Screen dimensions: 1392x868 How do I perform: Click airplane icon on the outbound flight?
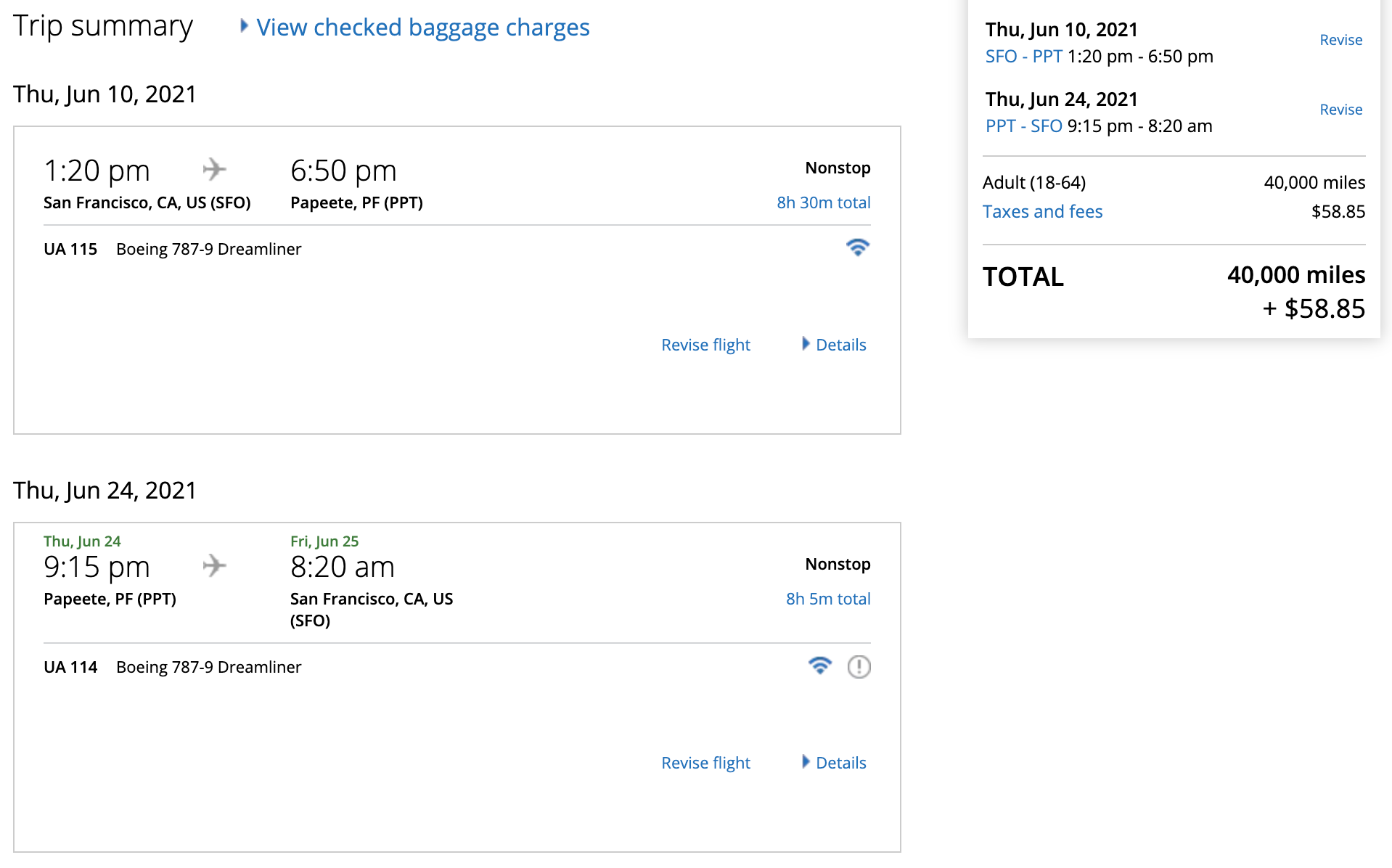pos(214,169)
